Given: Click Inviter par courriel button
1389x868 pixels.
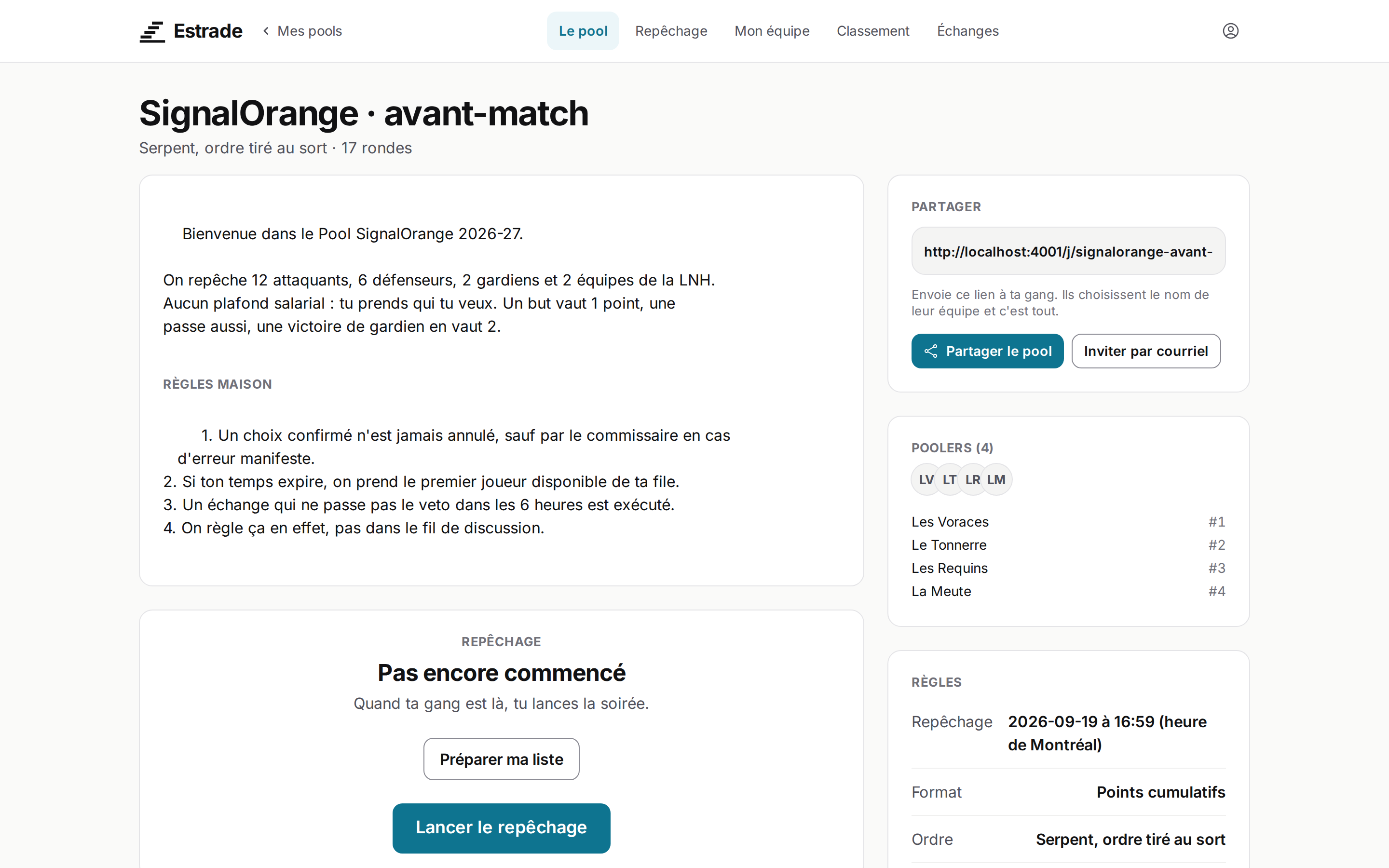Looking at the screenshot, I should pos(1145,352).
